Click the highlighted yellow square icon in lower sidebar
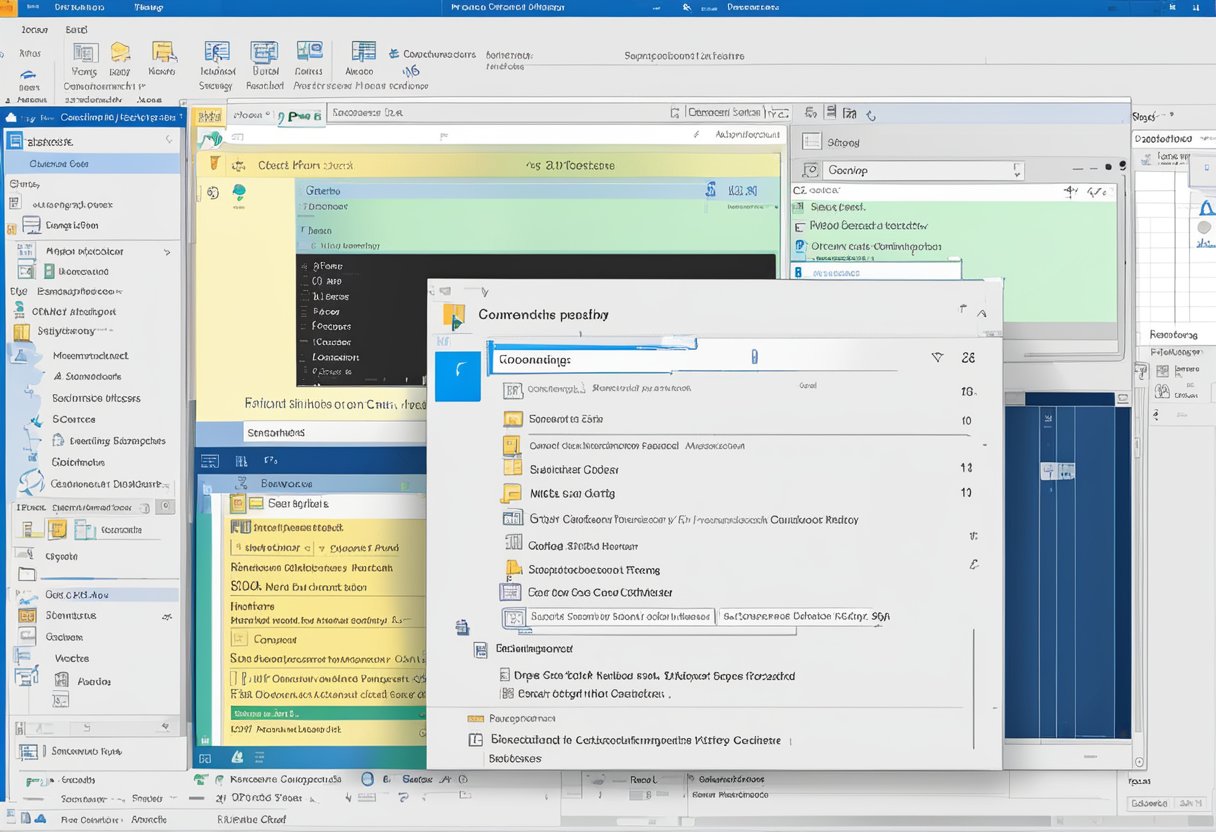This screenshot has height=832, width=1216. (x=58, y=530)
